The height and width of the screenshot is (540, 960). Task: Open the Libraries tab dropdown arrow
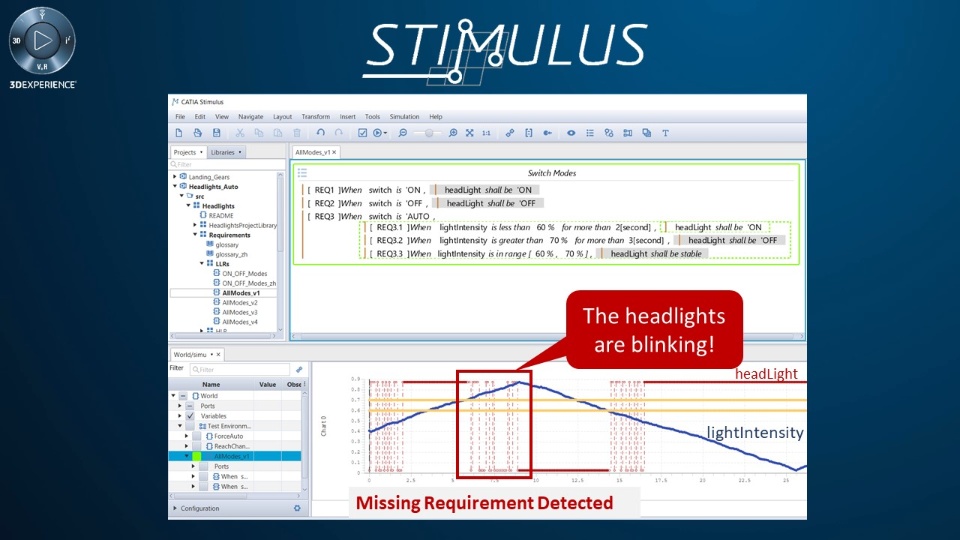[x=240, y=152]
